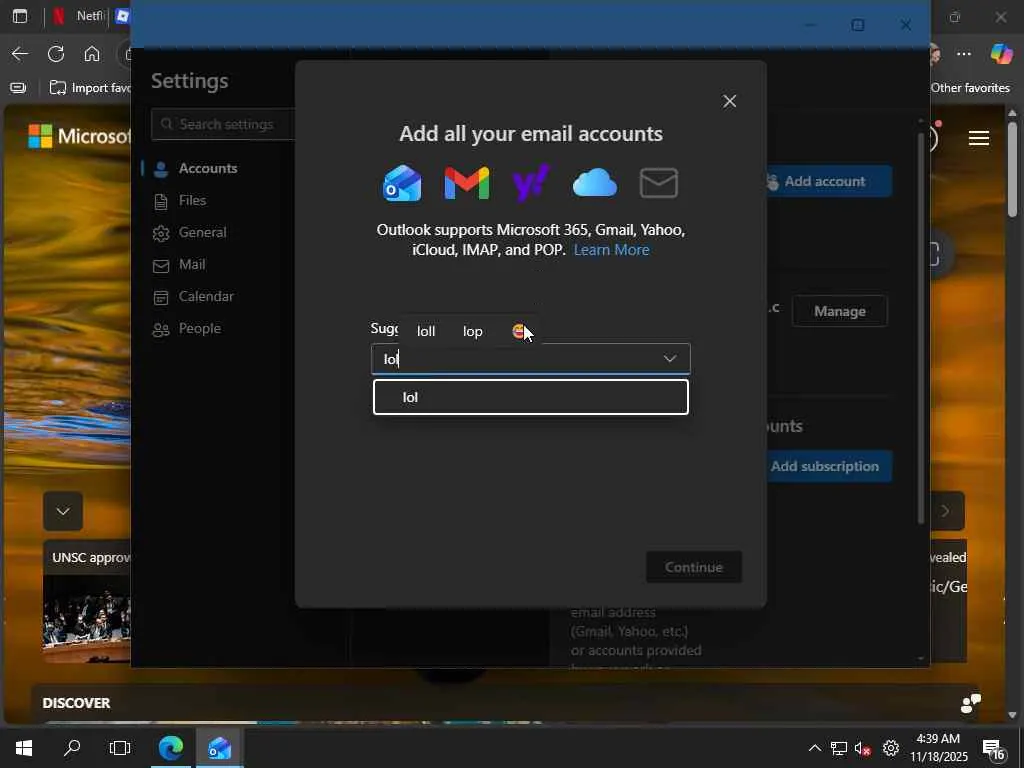Screen dimensions: 1024x768
Task: Open the Copilot icon in Edge
Action: coord(1001,54)
